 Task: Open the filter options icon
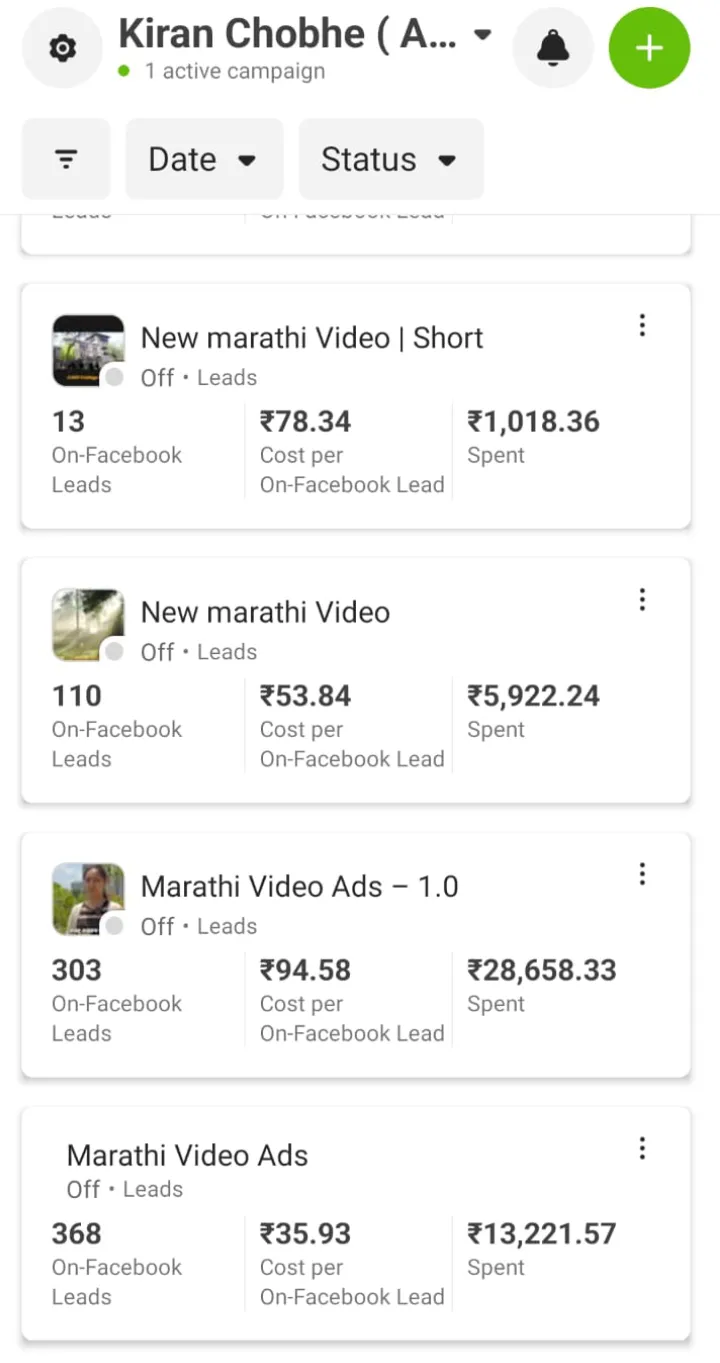point(66,159)
